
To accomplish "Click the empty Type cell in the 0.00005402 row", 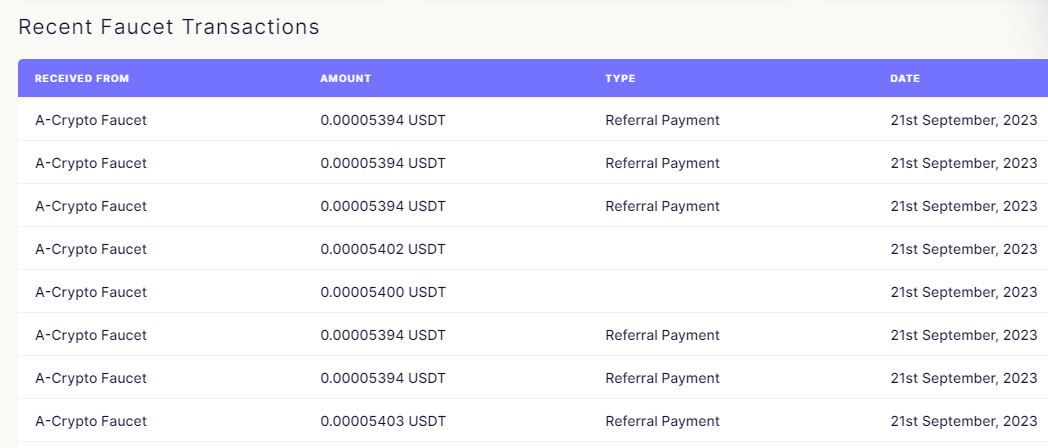I will point(730,249).
